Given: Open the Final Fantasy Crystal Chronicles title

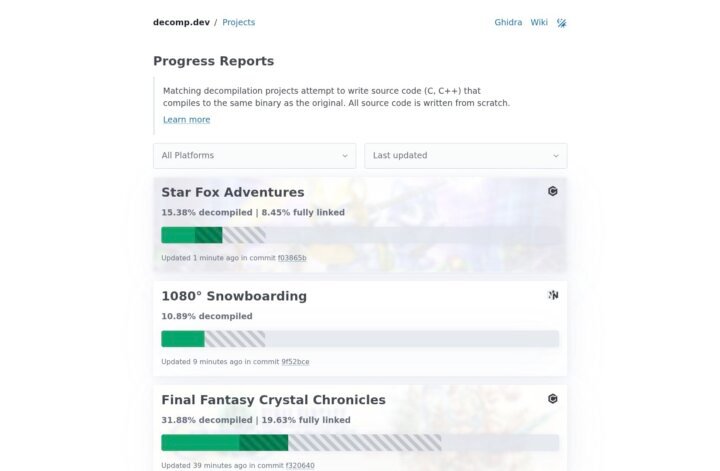Looking at the screenshot, I should pyautogui.click(x=273, y=400).
